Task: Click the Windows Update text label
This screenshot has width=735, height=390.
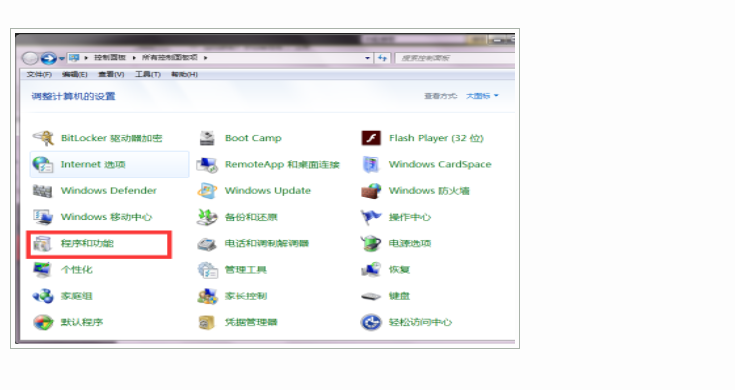Action: (x=268, y=191)
